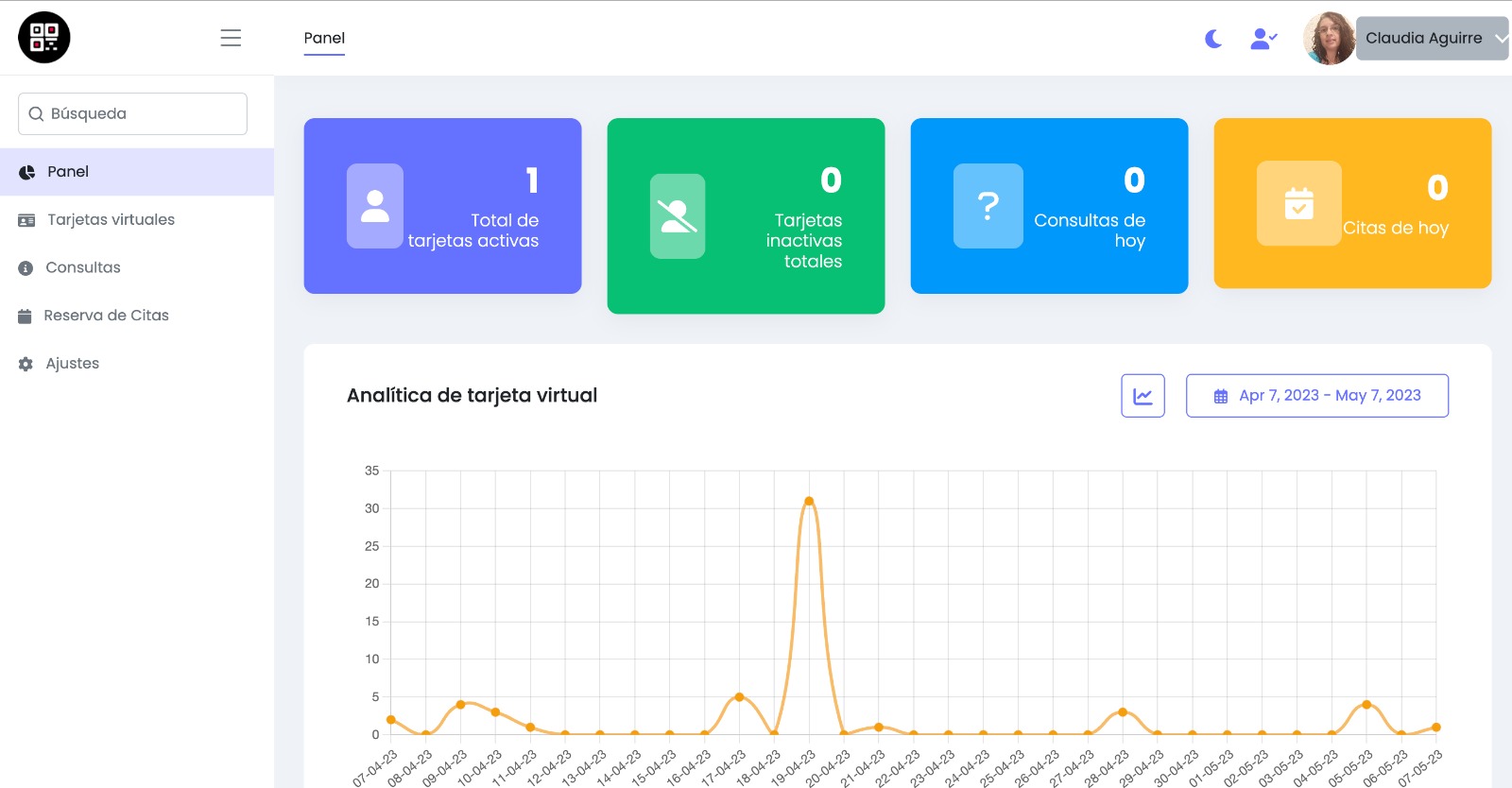Click the user verified icon

click(x=1263, y=39)
